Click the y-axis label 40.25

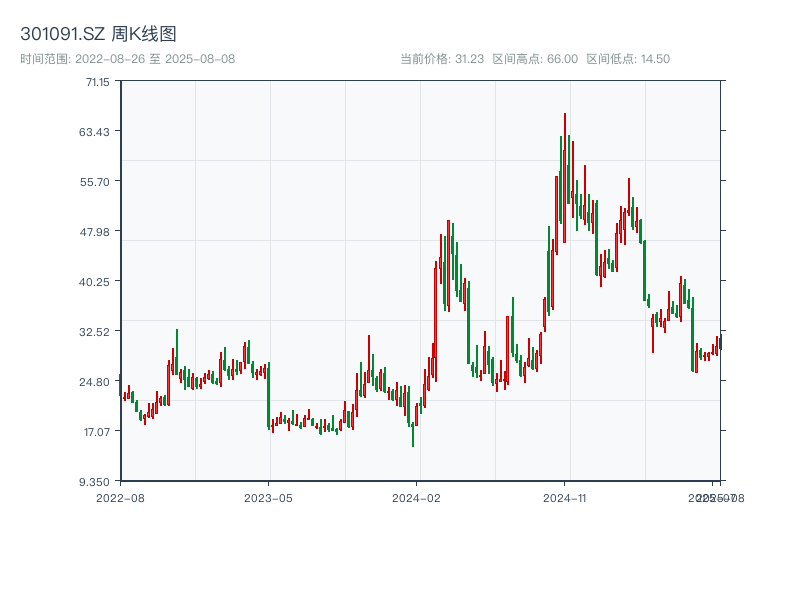[94, 282]
